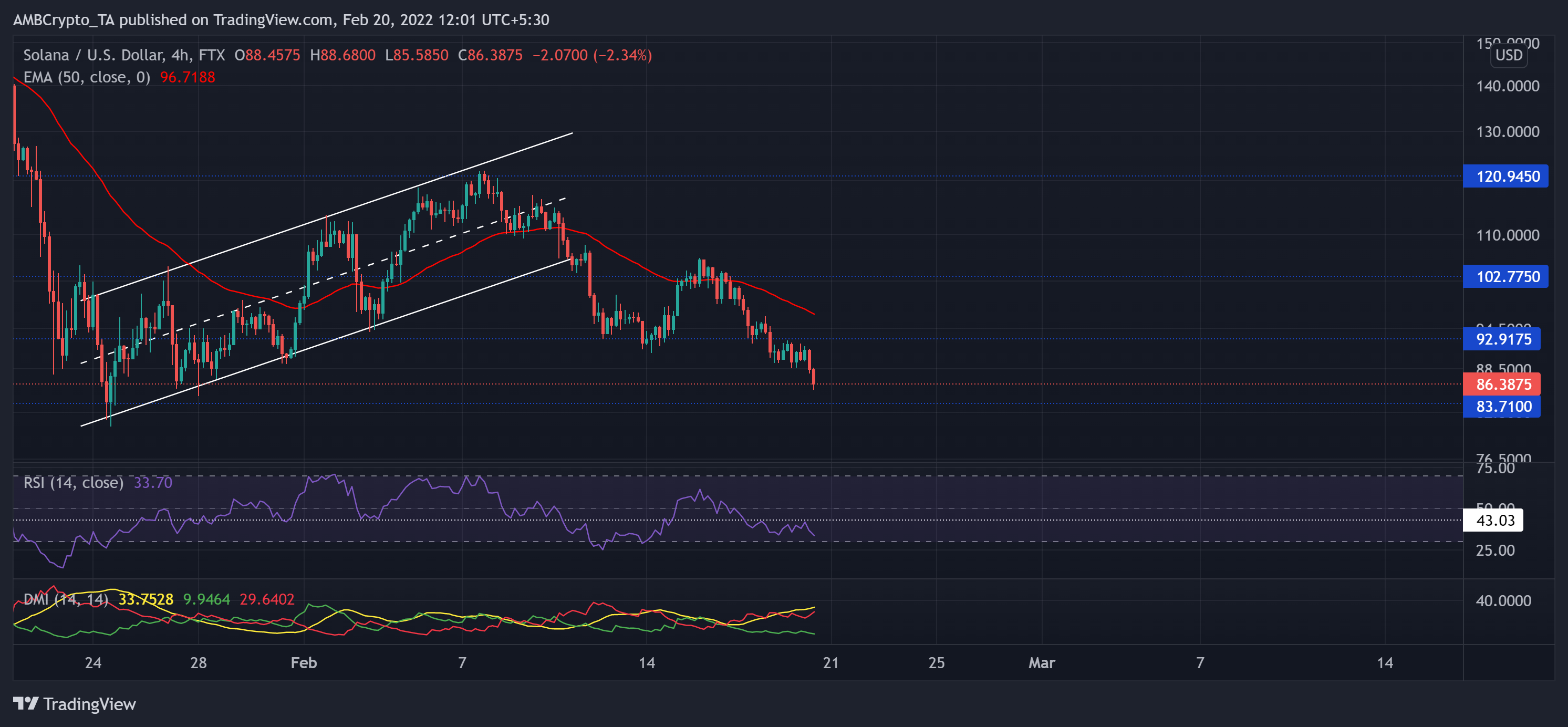Select the 102.7750 price level label
The image size is (1568, 727).
coord(1505,276)
